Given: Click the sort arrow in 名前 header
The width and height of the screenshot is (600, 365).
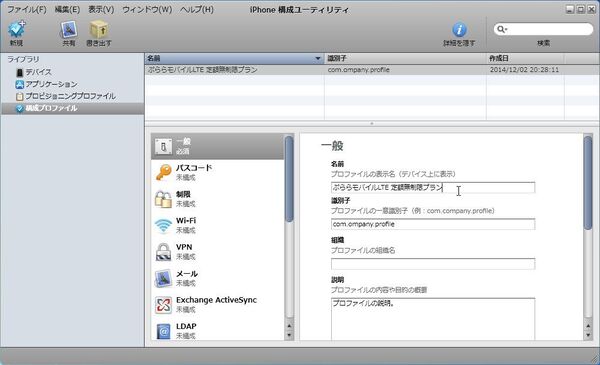Looking at the screenshot, I should pyautogui.click(x=318, y=59).
